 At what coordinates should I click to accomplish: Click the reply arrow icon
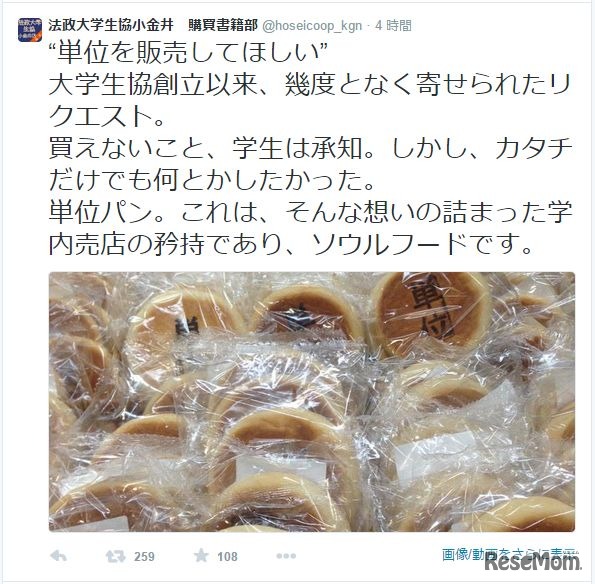pyautogui.click(x=58, y=556)
